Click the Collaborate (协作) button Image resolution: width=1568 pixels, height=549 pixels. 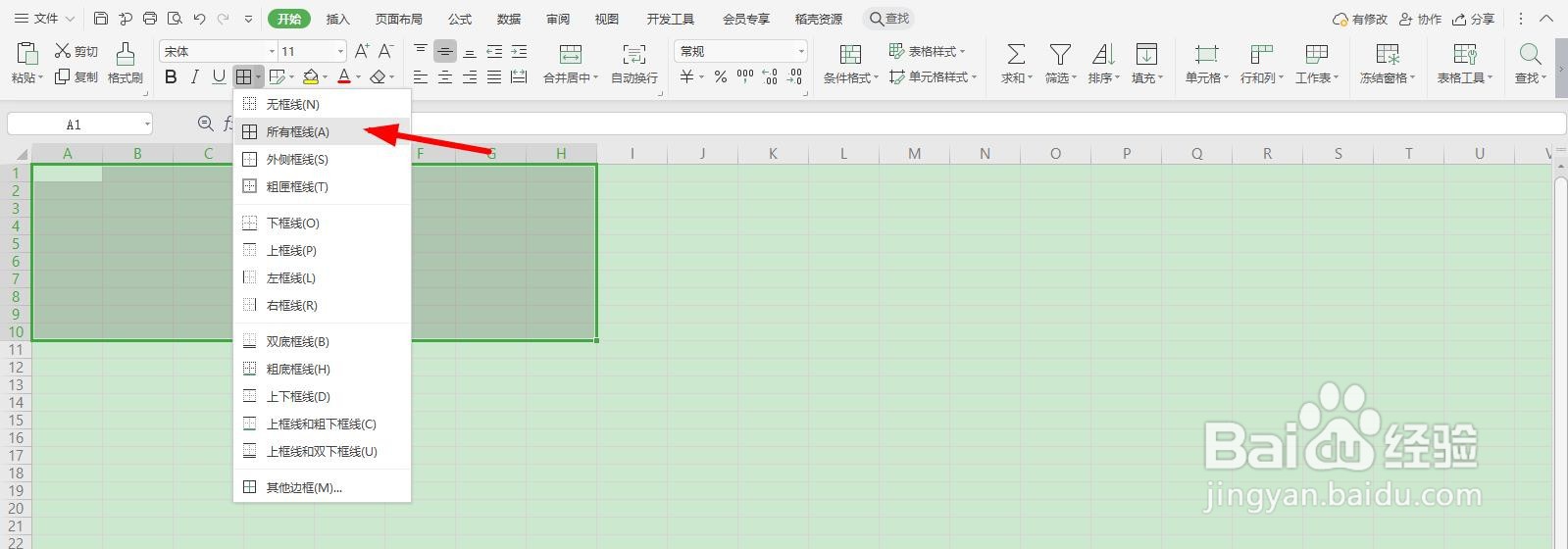click(x=1420, y=19)
